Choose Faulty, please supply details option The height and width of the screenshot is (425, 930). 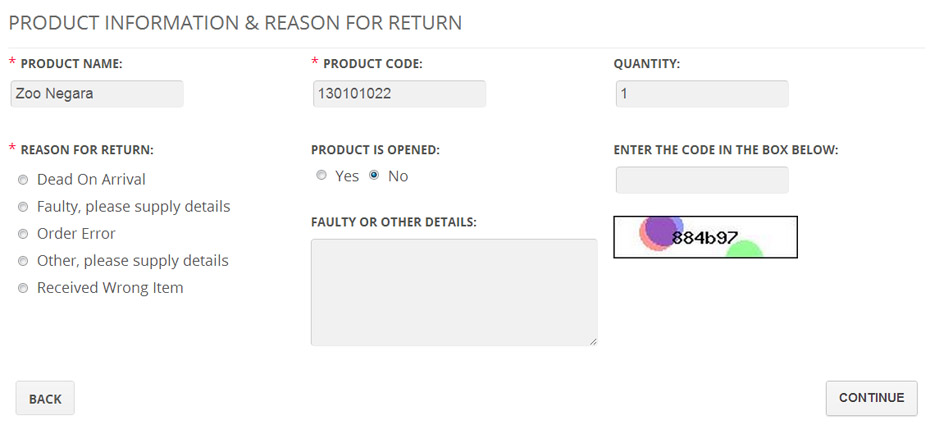[x=23, y=207]
